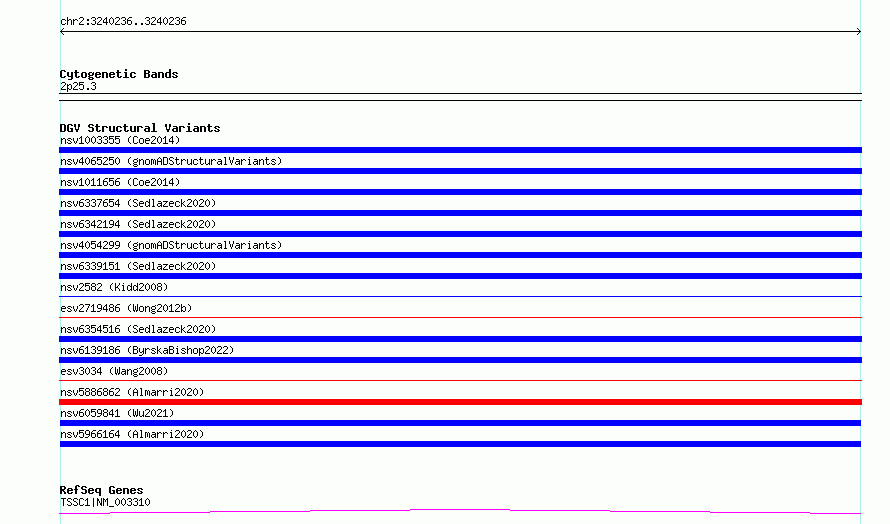Click the chr2:3240236..3240236 coordinate label

123,22
